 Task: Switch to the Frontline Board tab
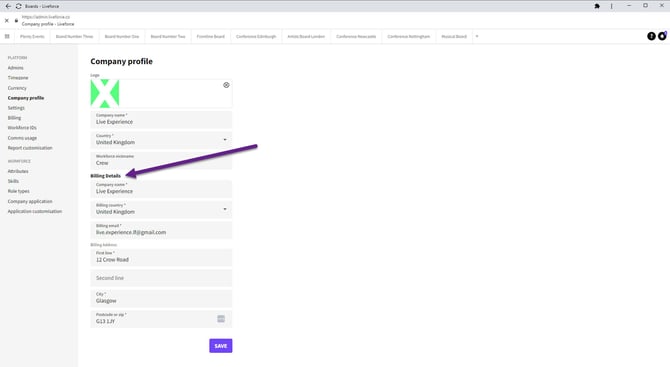click(x=210, y=36)
